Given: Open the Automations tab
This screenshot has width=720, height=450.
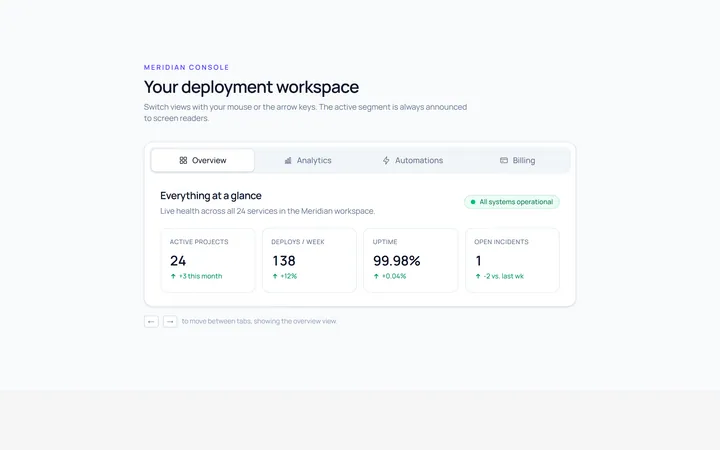Looking at the screenshot, I should click(x=412, y=160).
